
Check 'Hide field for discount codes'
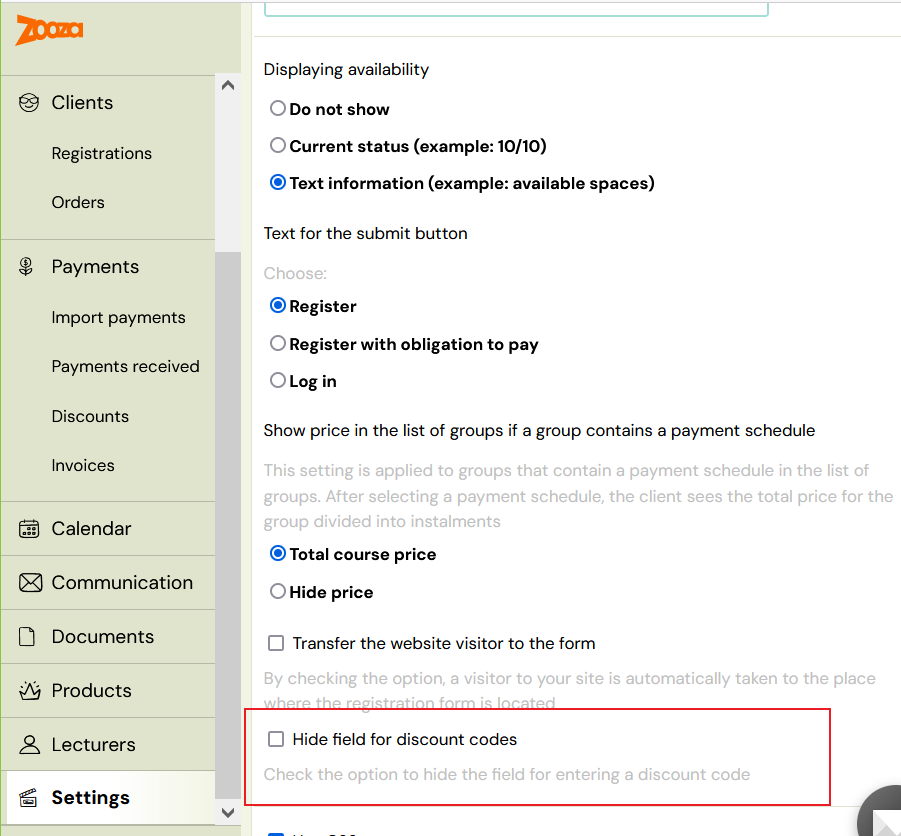276,739
